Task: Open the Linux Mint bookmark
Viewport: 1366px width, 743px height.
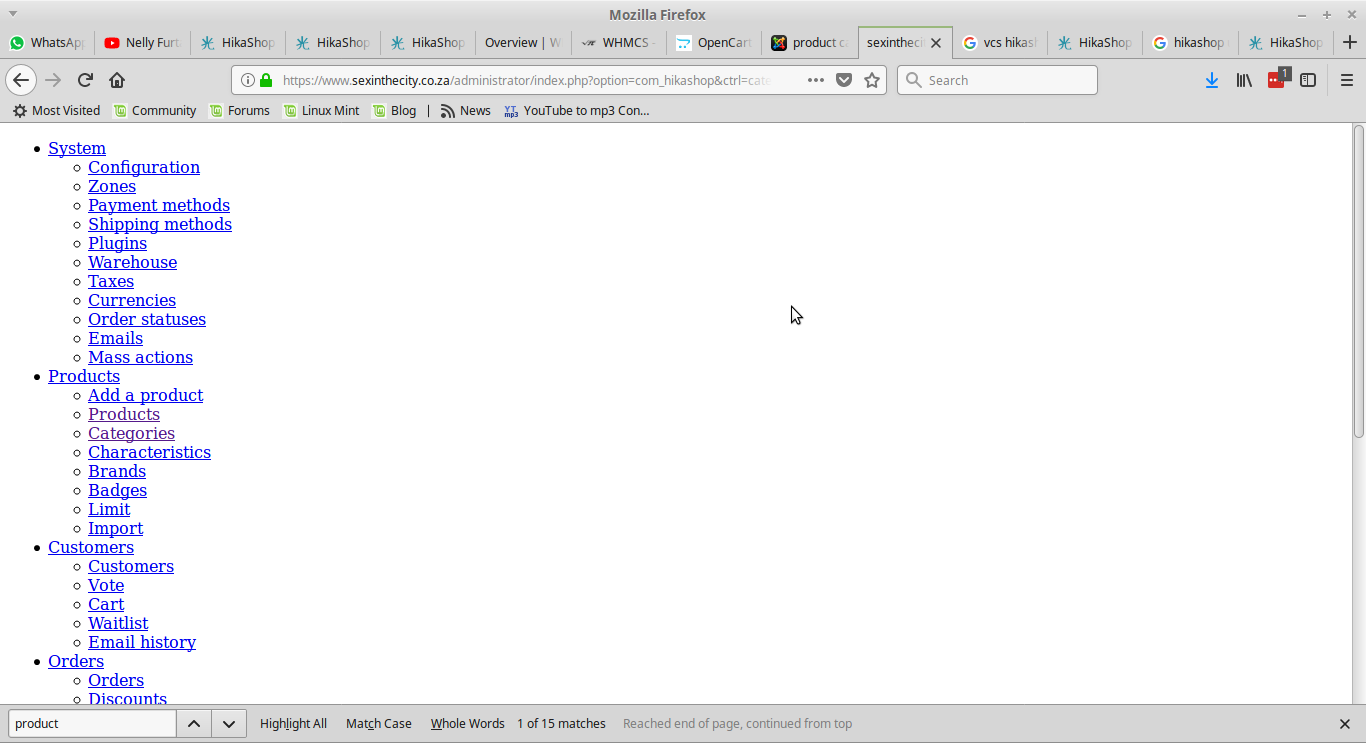Action: pyautogui.click(x=321, y=110)
